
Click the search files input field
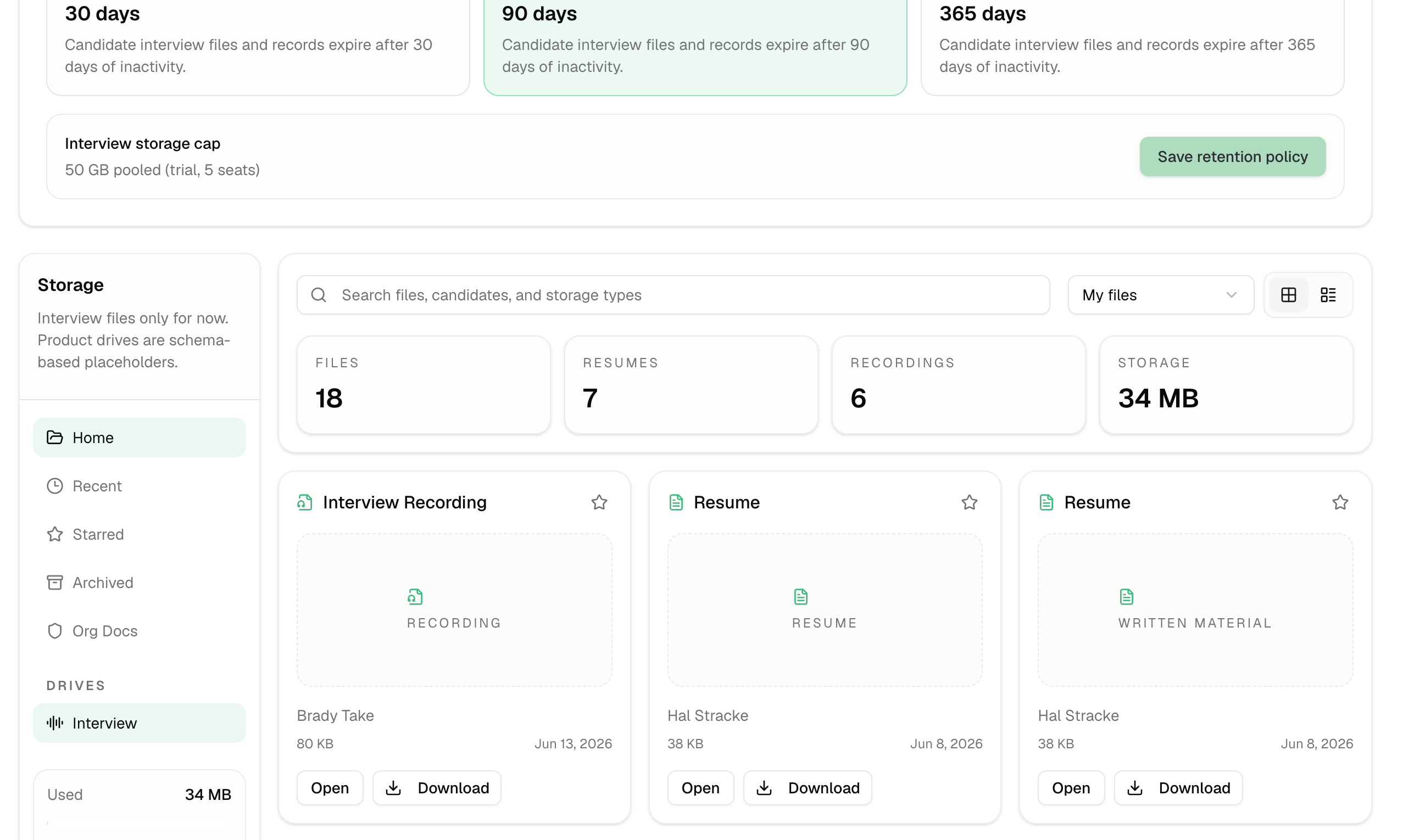[x=673, y=295]
